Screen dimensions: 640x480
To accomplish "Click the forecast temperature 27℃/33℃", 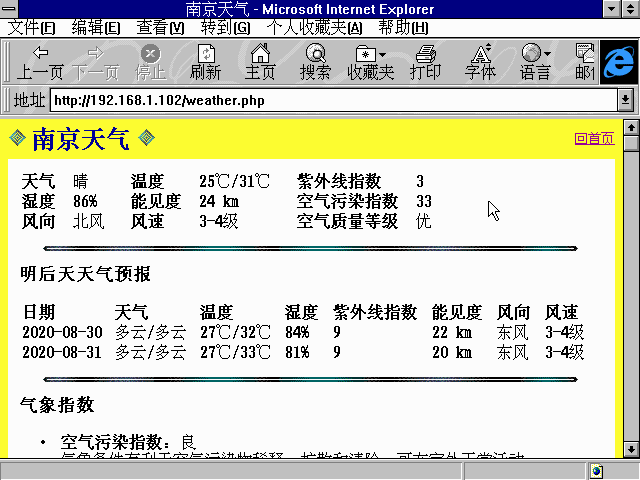I will (x=235, y=352).
